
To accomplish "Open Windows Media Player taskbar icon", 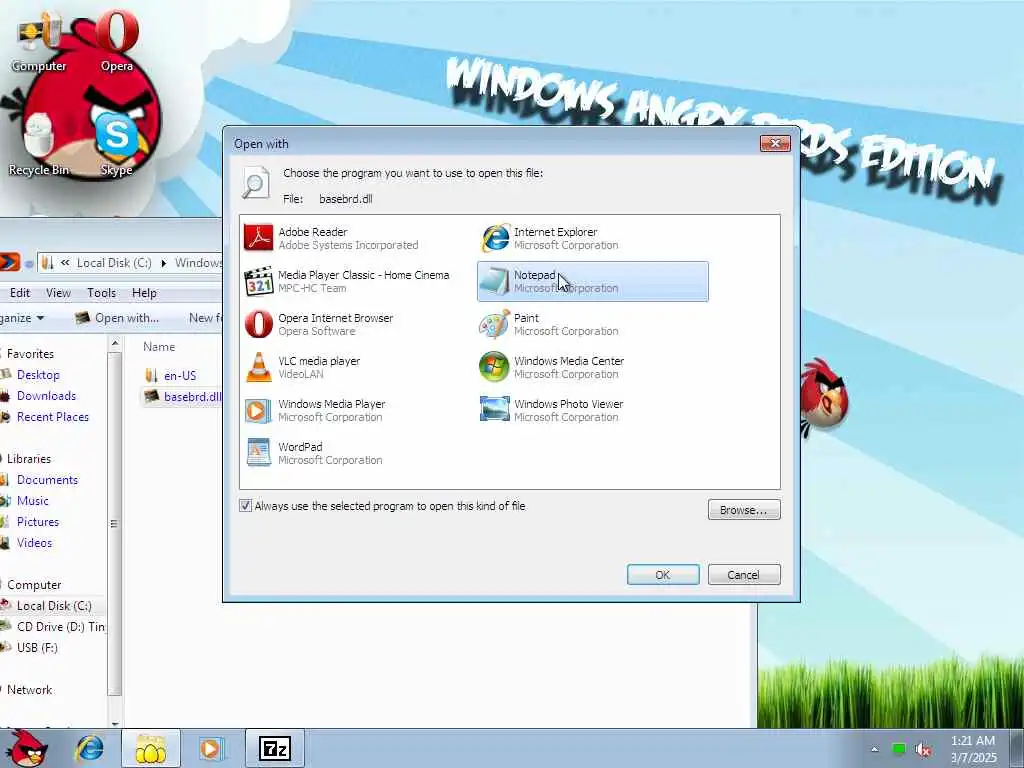I will 211,748.
